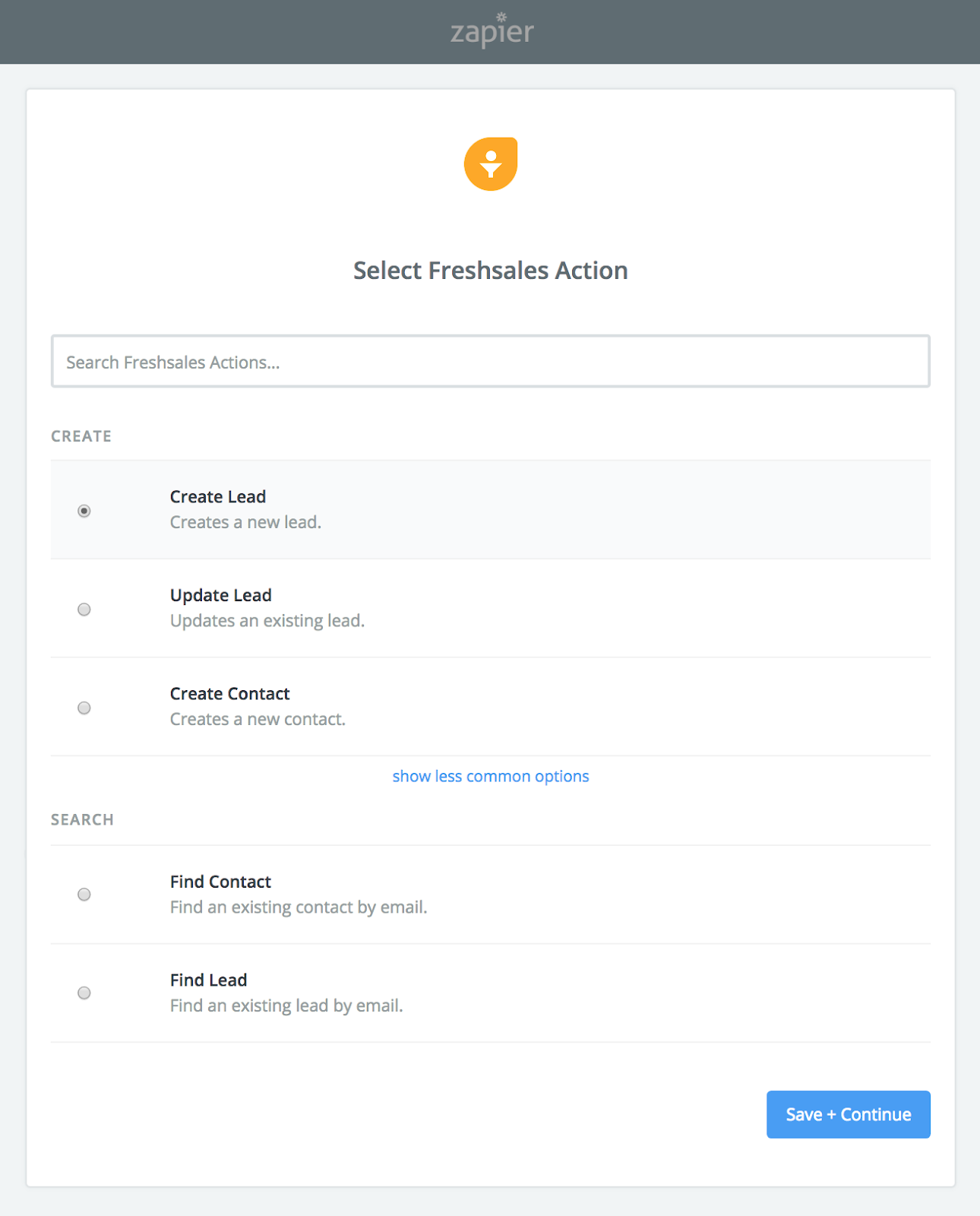Click the Update Lead option title
This screenshot has height=1216, width=980.
click(x=220, y=595)
